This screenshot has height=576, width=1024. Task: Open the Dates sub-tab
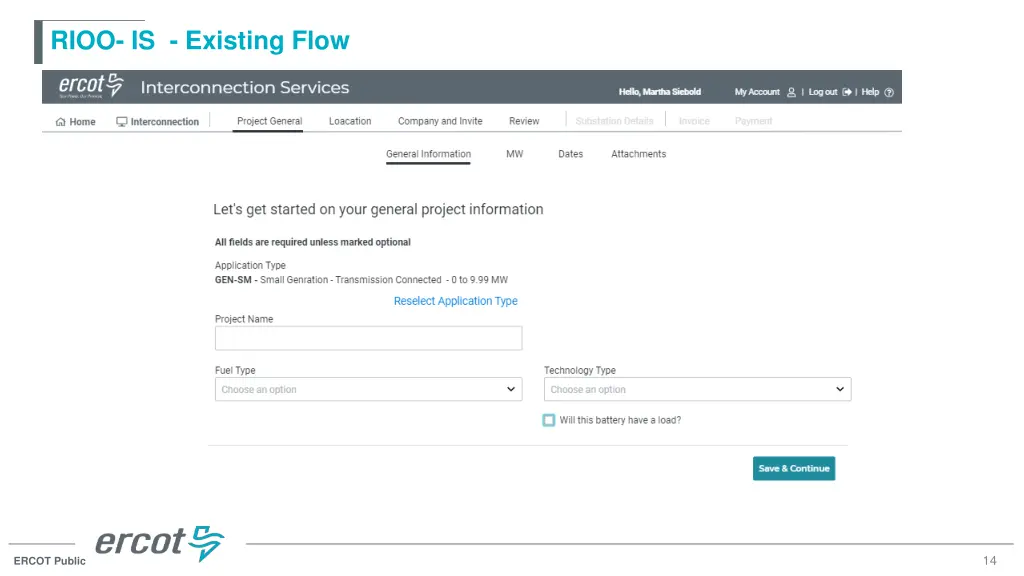click(571, 154)
